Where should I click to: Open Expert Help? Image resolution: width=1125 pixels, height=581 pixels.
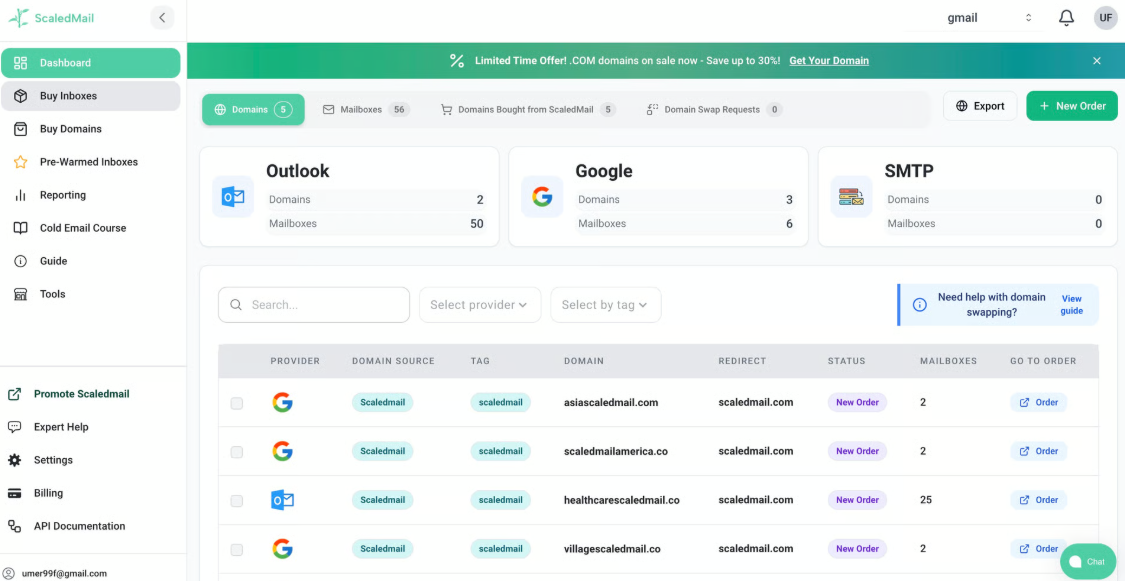pos(49,427)
